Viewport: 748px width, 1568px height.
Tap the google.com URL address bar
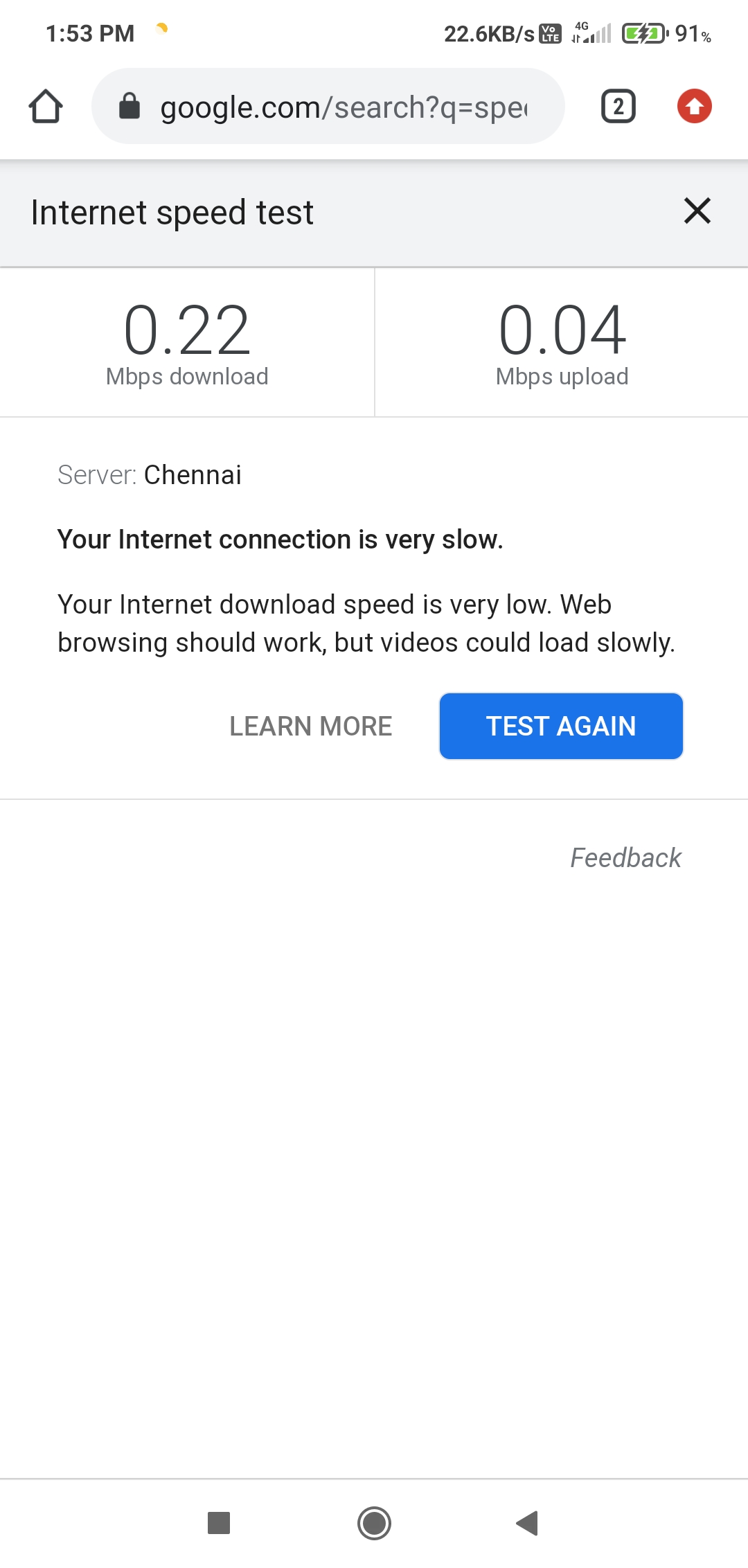click(328, 107)
